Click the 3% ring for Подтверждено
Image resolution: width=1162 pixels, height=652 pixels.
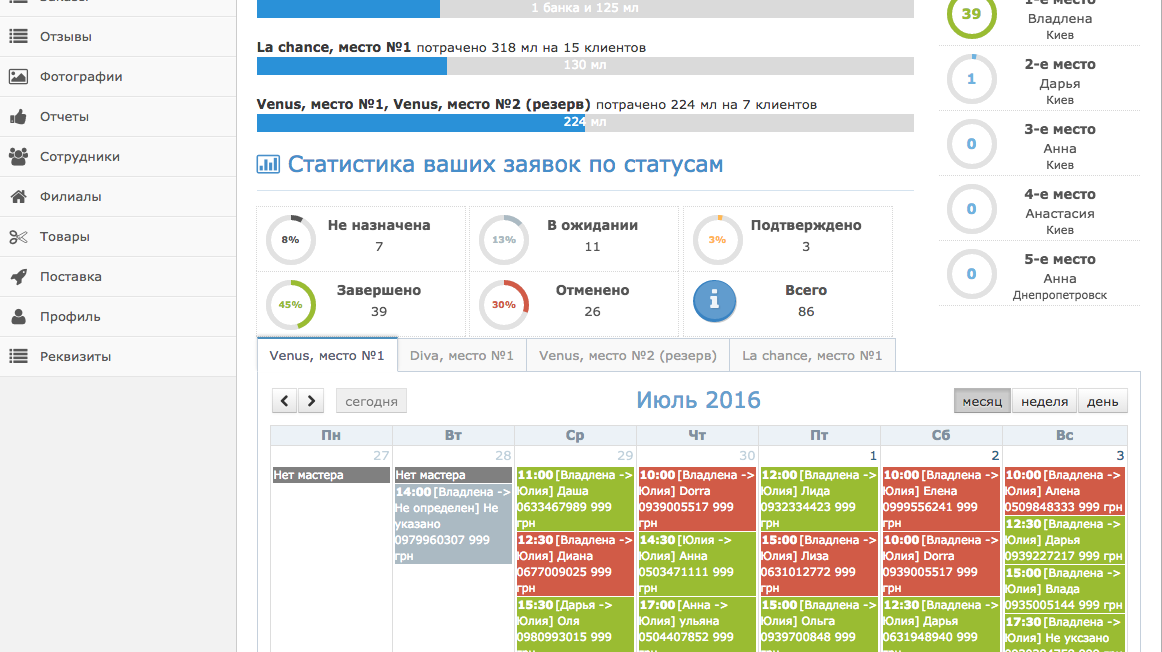coord(717,239)
